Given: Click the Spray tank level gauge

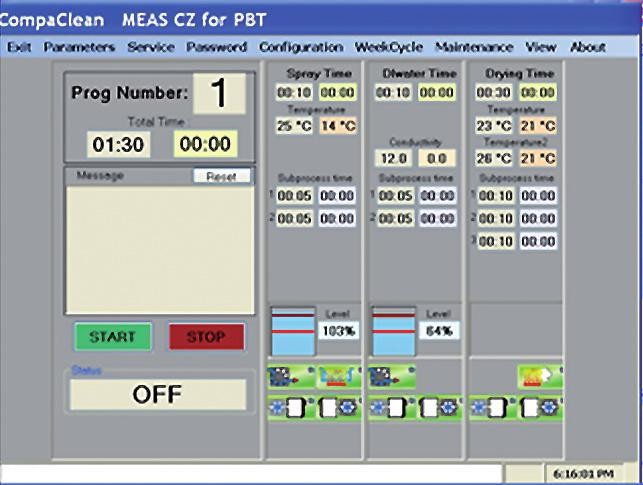Looking at the screenshot, I should click(x=293, y=330).
